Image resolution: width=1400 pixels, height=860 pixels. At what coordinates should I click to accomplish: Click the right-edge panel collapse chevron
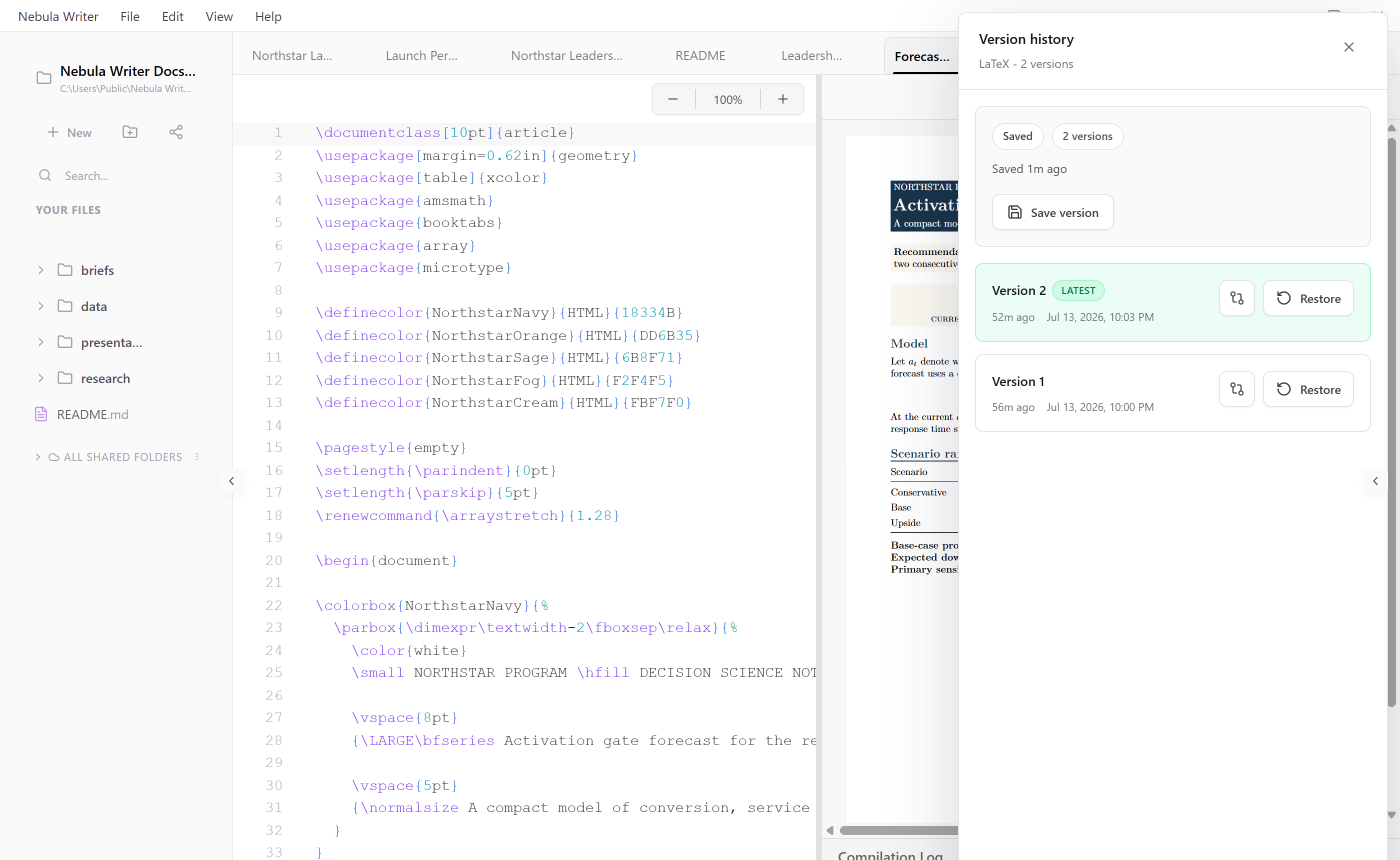point(1375,481)
